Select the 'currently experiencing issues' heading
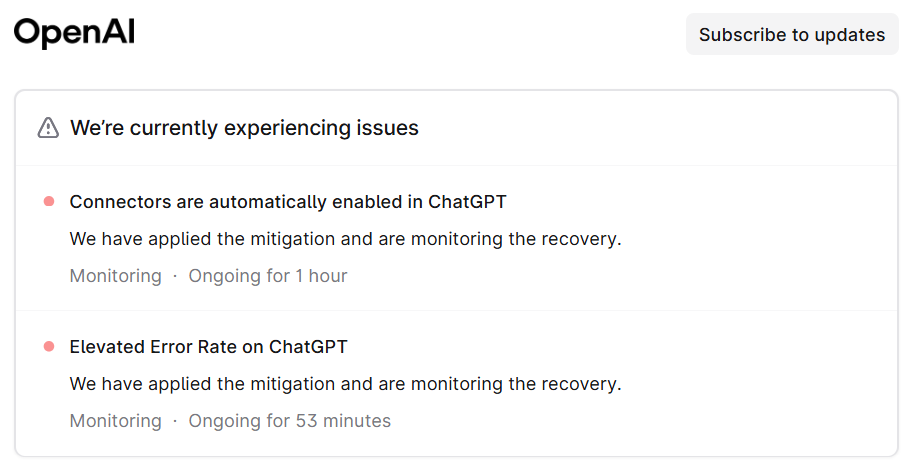This screenshot has width=916, height=463. 244,128
